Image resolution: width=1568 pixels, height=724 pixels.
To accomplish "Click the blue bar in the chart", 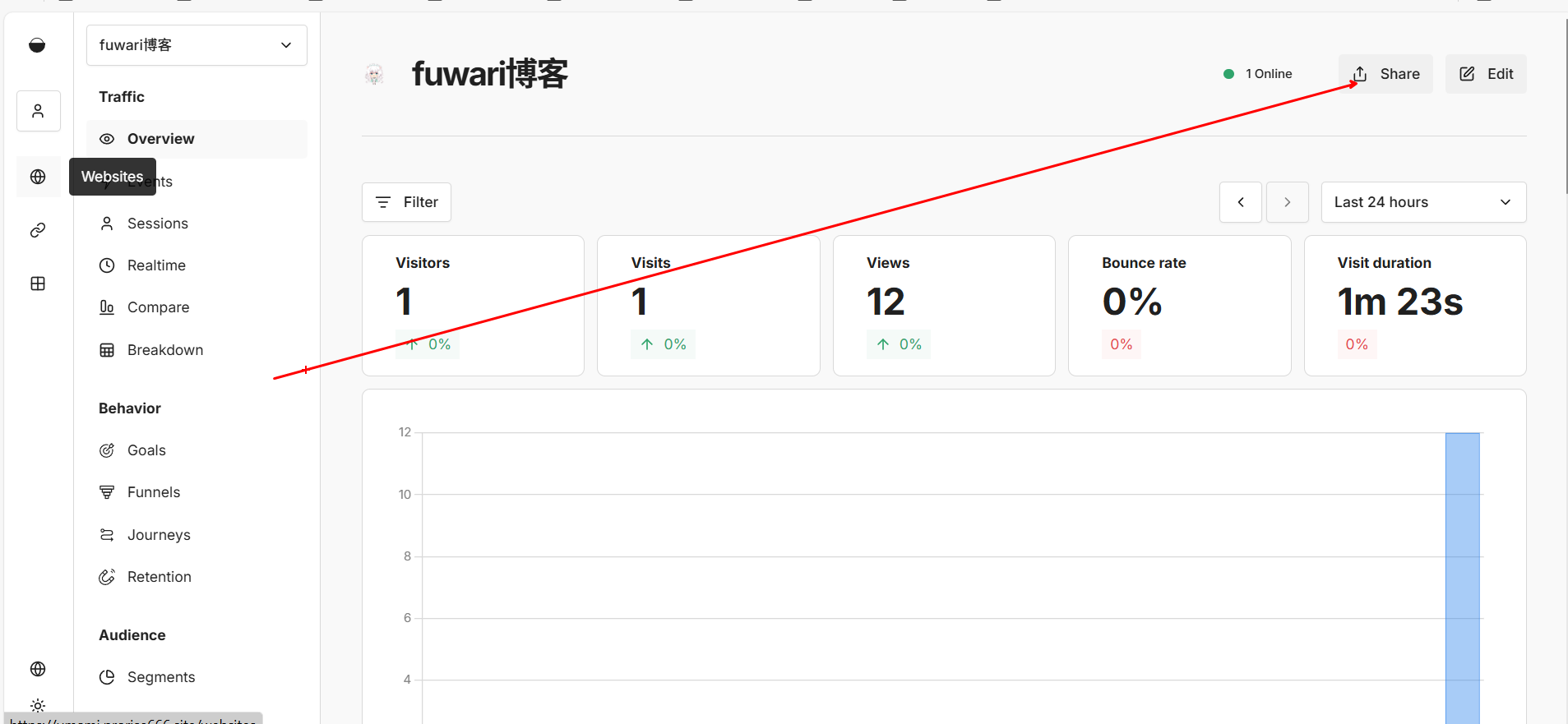I will [1462, 575].
